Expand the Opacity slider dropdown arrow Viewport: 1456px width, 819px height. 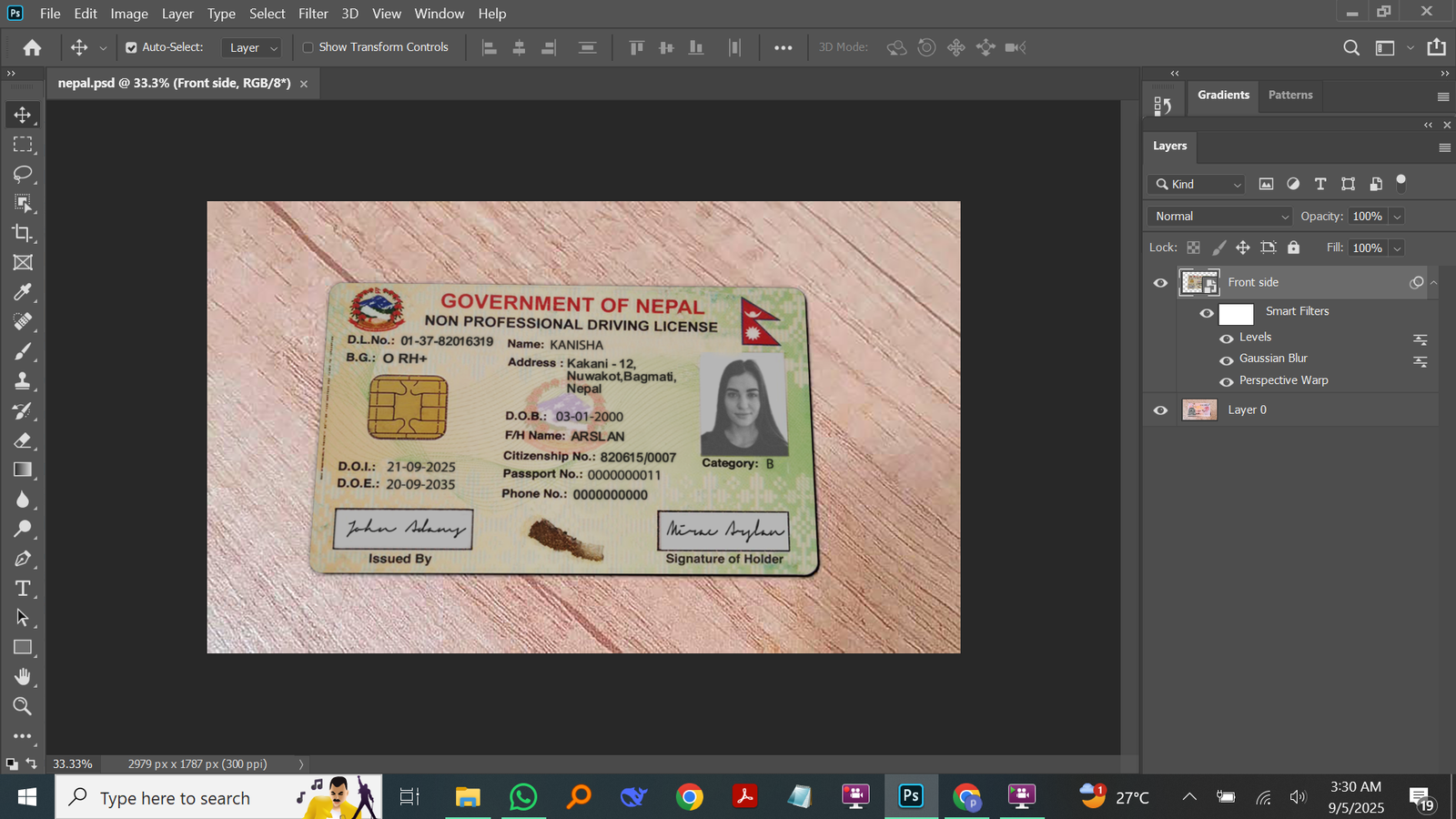click(1397, 217)
